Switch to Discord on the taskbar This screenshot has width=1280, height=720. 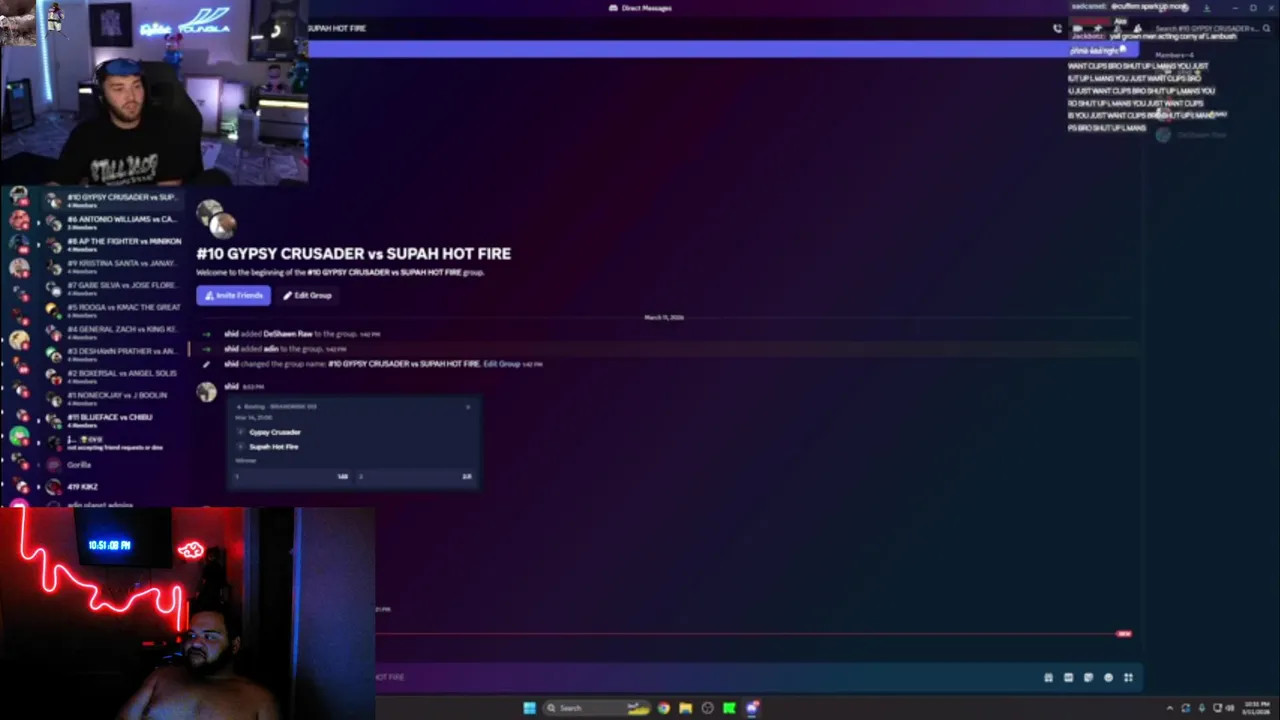click(x=752, y=708)
